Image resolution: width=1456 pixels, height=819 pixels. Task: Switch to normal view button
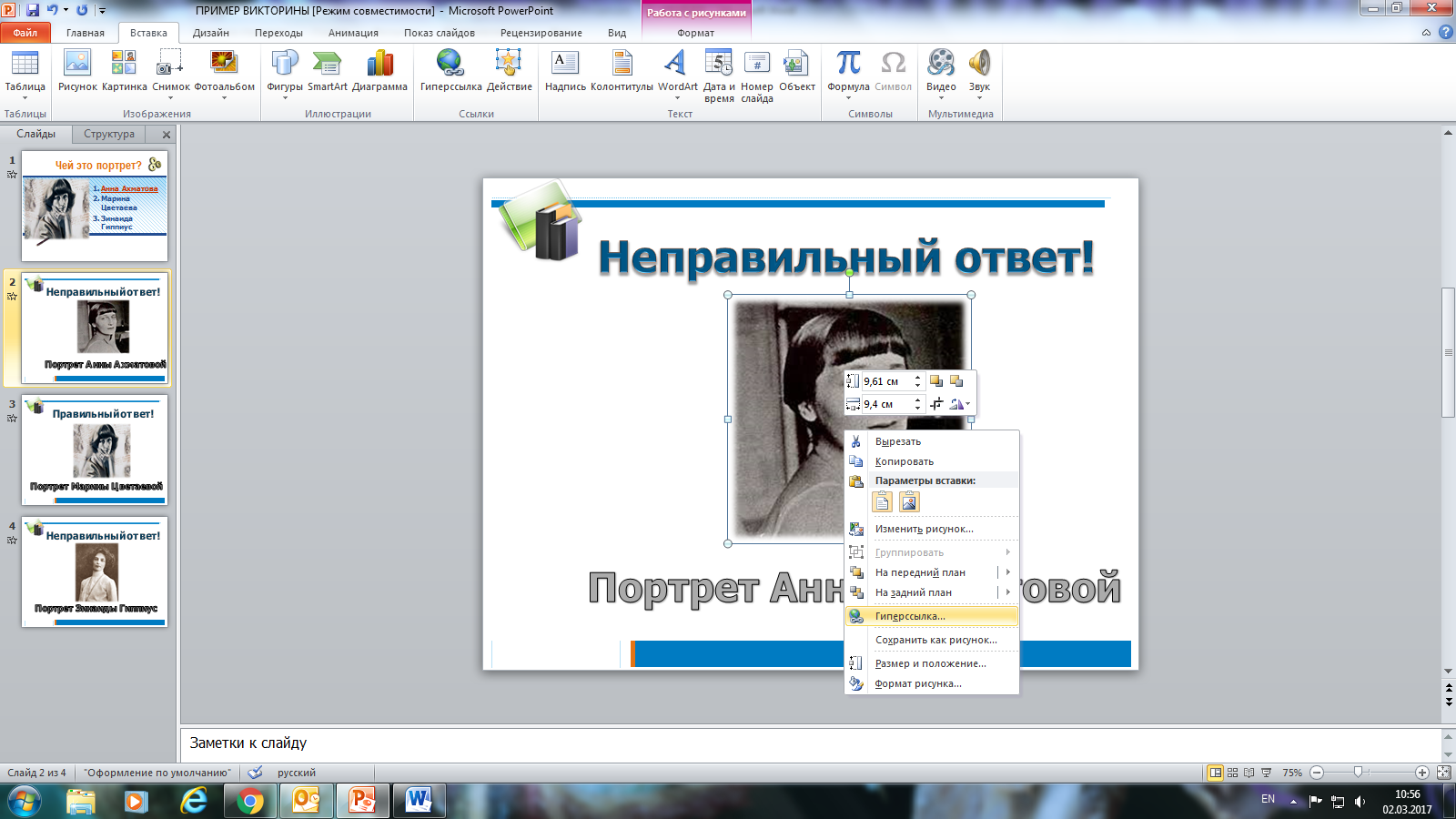click(x=1215, y=773)
